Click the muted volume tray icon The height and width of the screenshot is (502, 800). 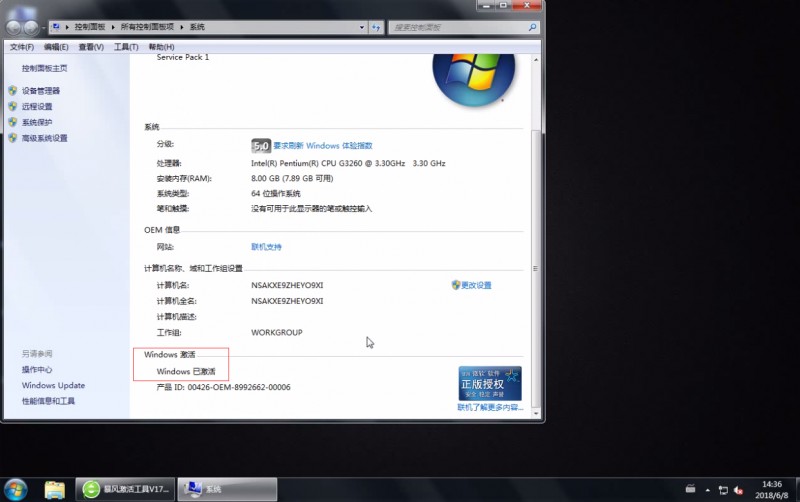[x=738, y=490]
